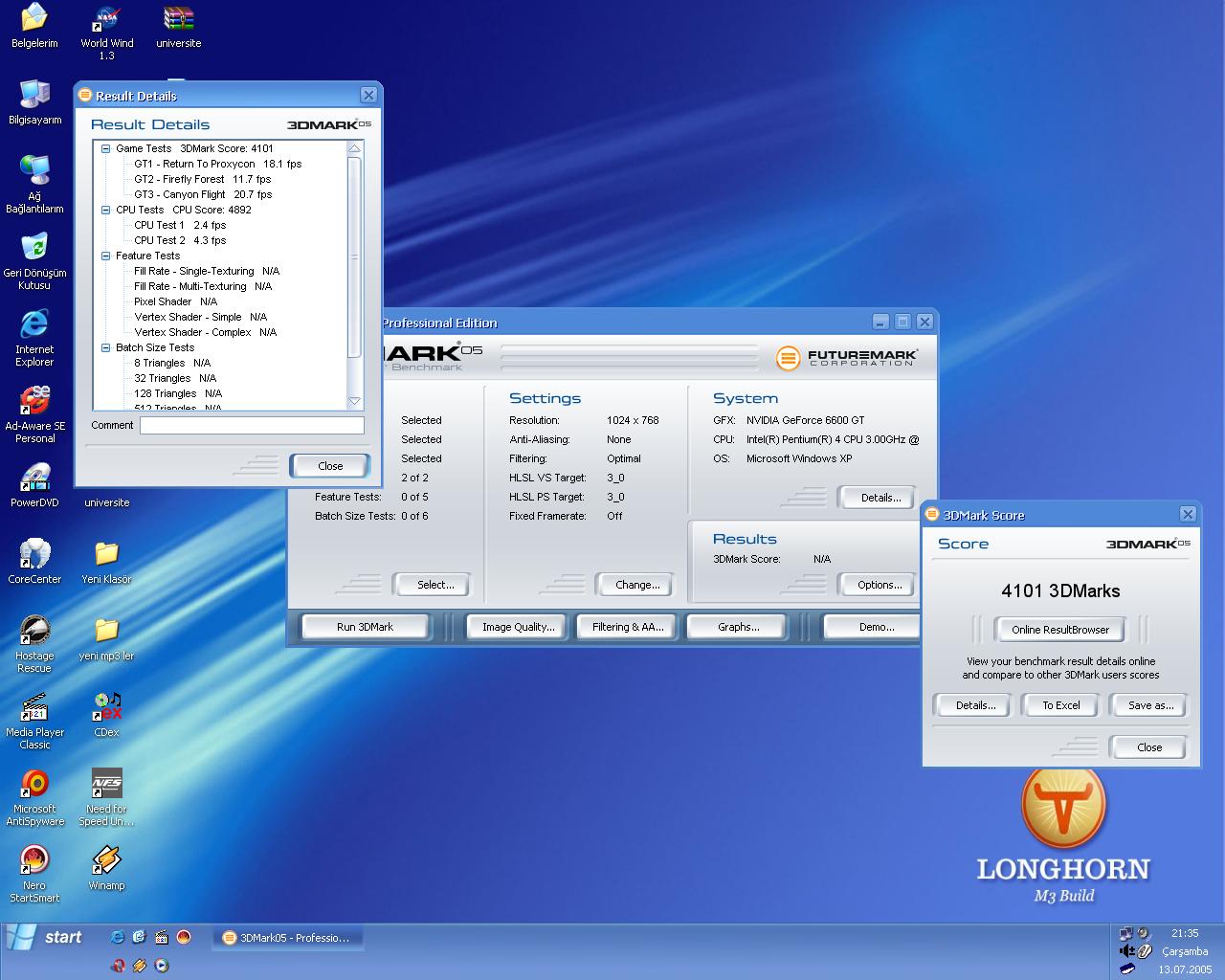
Task: Select GT3 - Canyon Flight row
Action: pyautogui.click(x=203, y=194)
